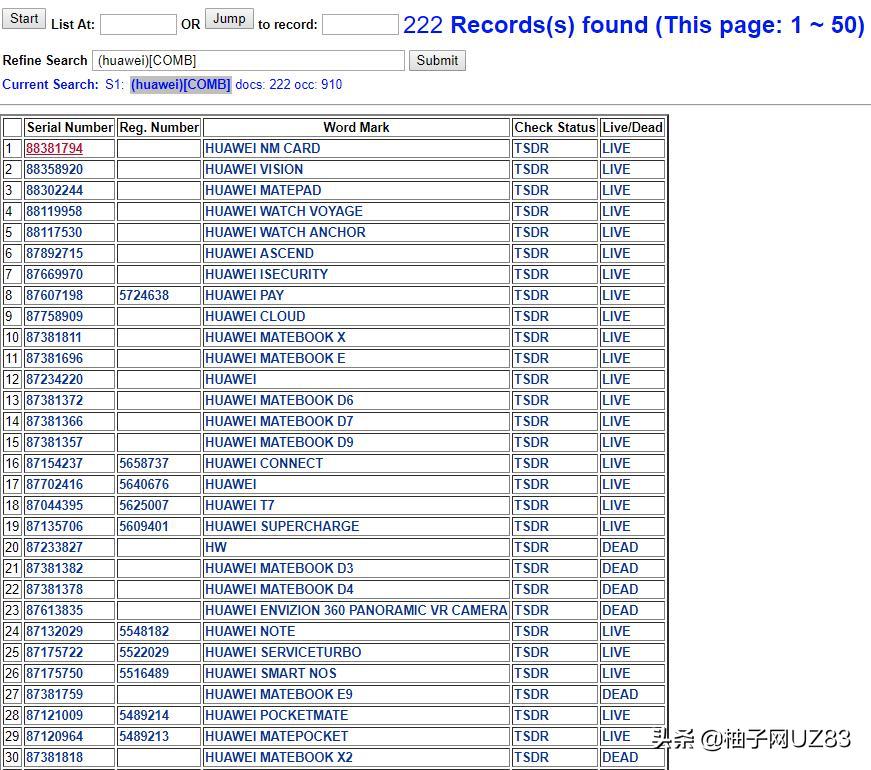The height and width of the screenshot is (770, 871).
Task: Open registration number 5724638
Action: click(144, 296)
